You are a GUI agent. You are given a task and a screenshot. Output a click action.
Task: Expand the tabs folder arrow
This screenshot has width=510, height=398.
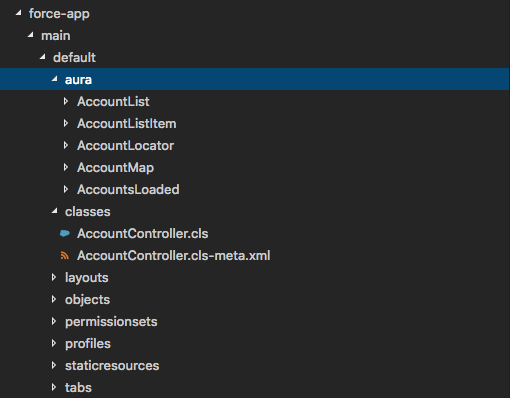(x=54, y=387)
